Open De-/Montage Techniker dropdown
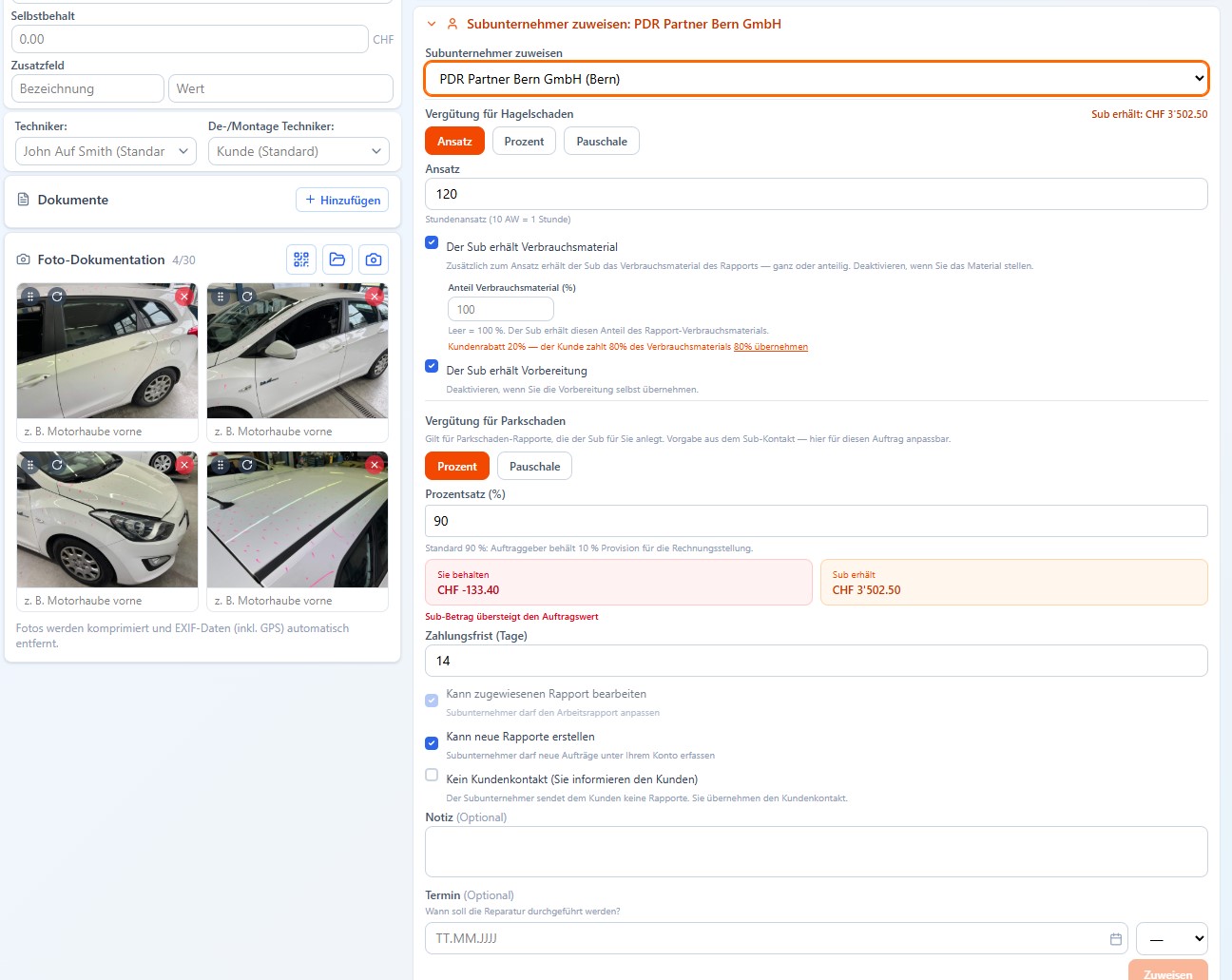Screen dimensions: 1232x980 pyautogui.click(x=298, y=151)
